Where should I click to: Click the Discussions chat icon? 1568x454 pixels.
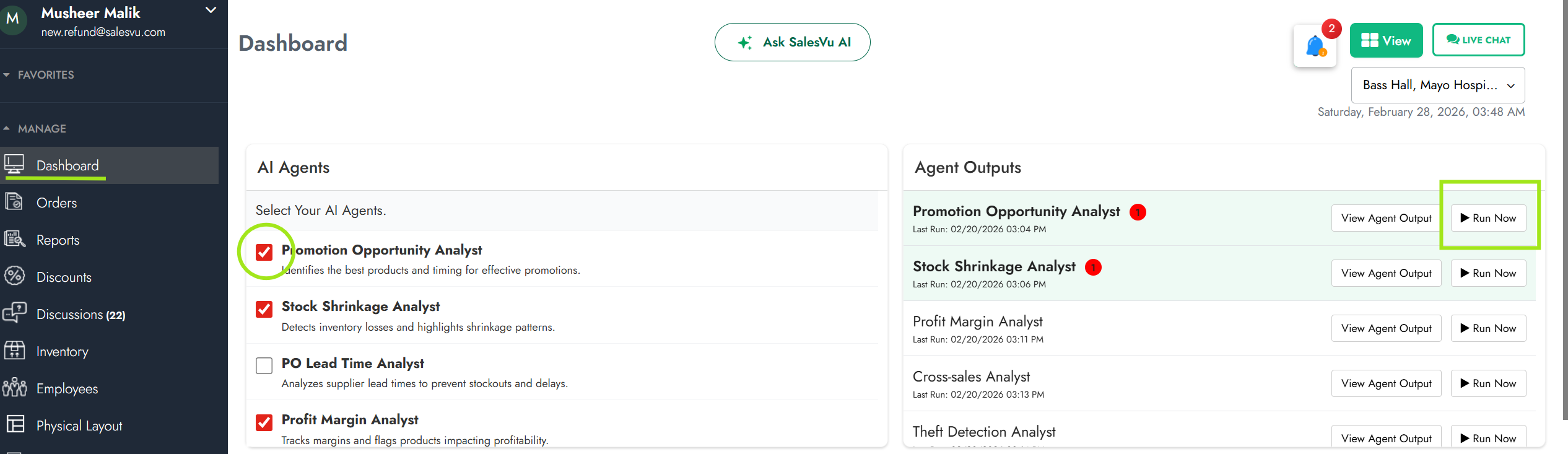pyautogui.click(x=14, y=313)
